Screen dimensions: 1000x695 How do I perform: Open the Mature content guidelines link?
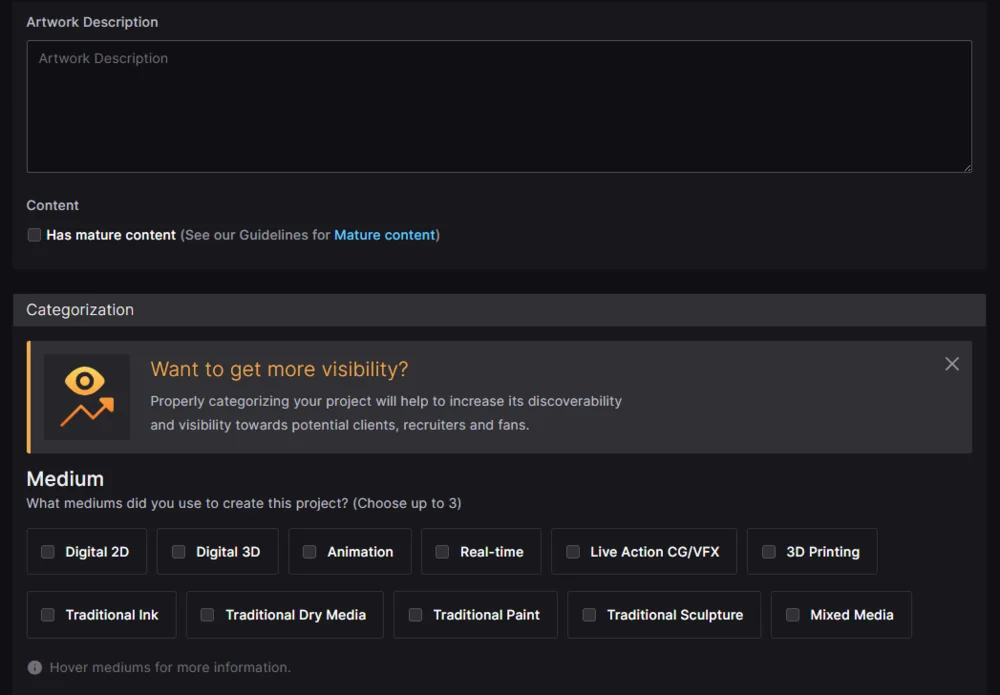(384, 235)
